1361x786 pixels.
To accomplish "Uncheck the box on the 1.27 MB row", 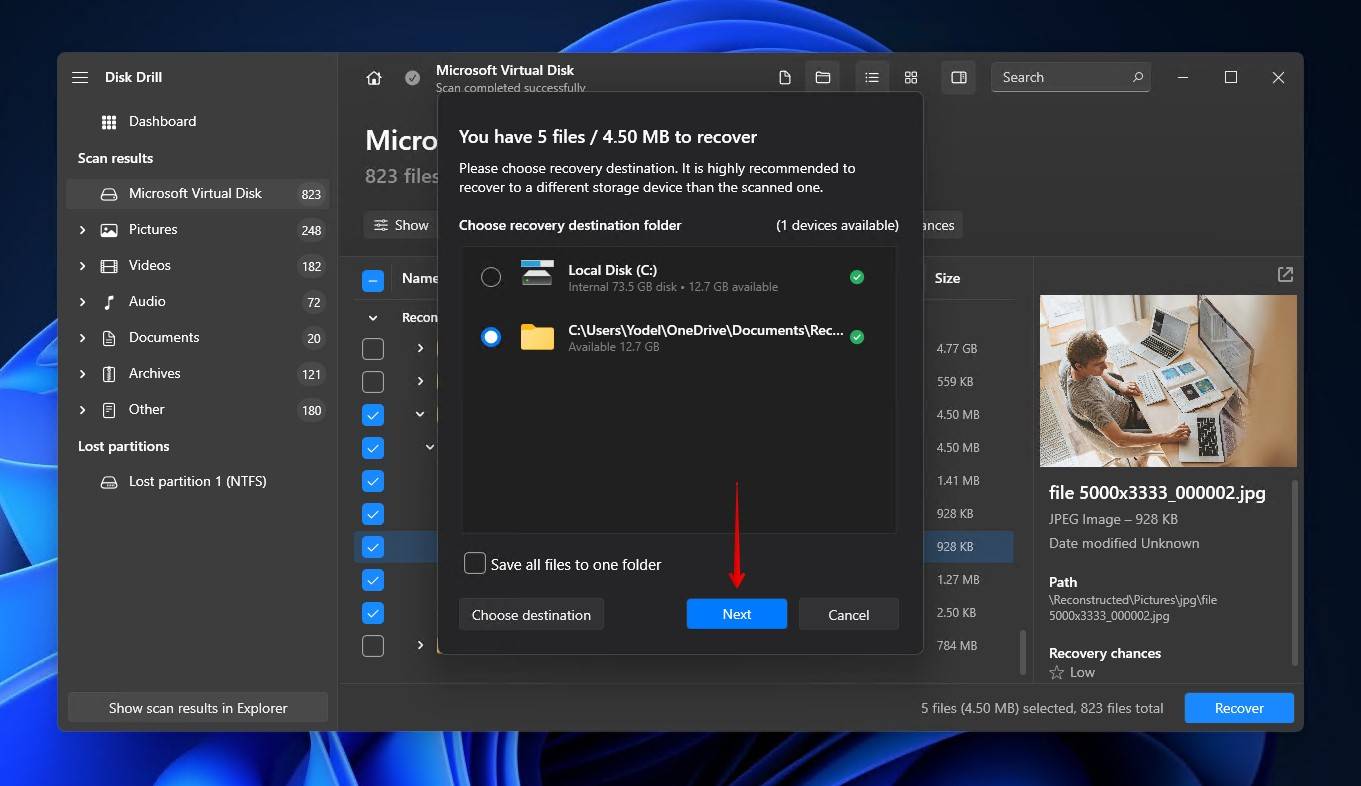I will 373,580.
